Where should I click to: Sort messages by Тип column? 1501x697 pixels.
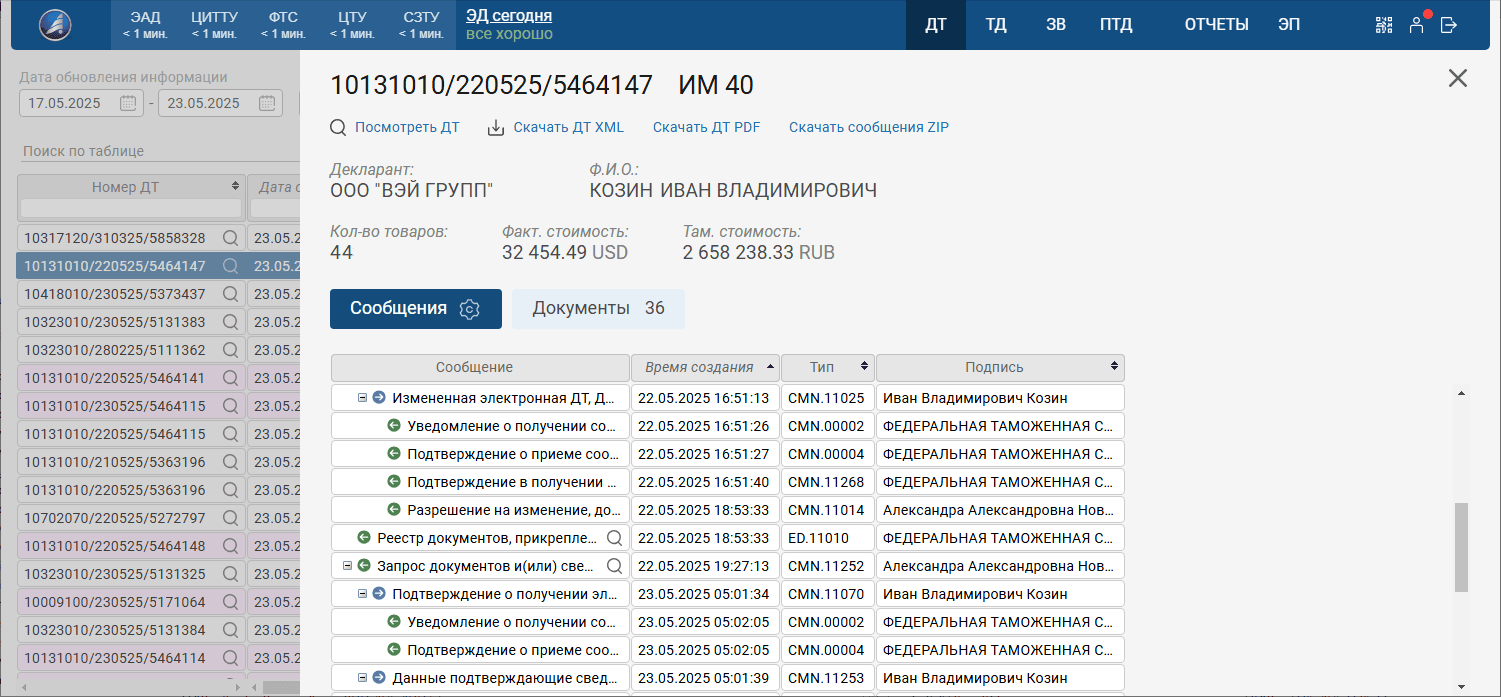pyautogui.click(x=827, y=367)
